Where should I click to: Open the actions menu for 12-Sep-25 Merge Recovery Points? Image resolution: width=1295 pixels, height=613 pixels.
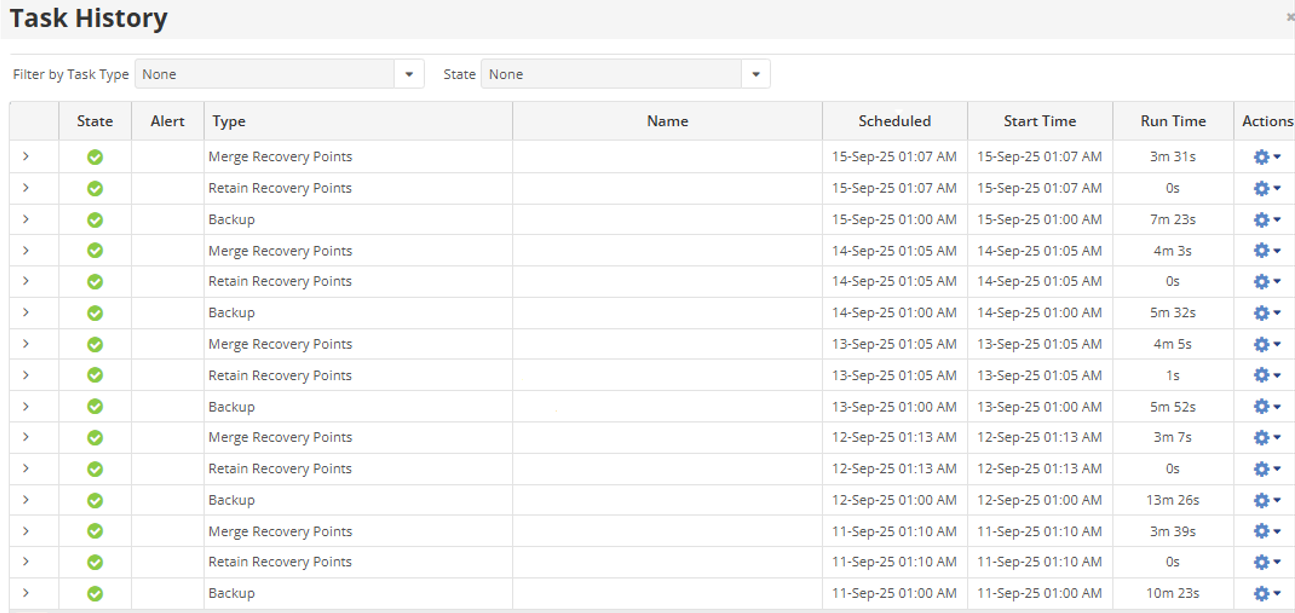coord(1267,437)
